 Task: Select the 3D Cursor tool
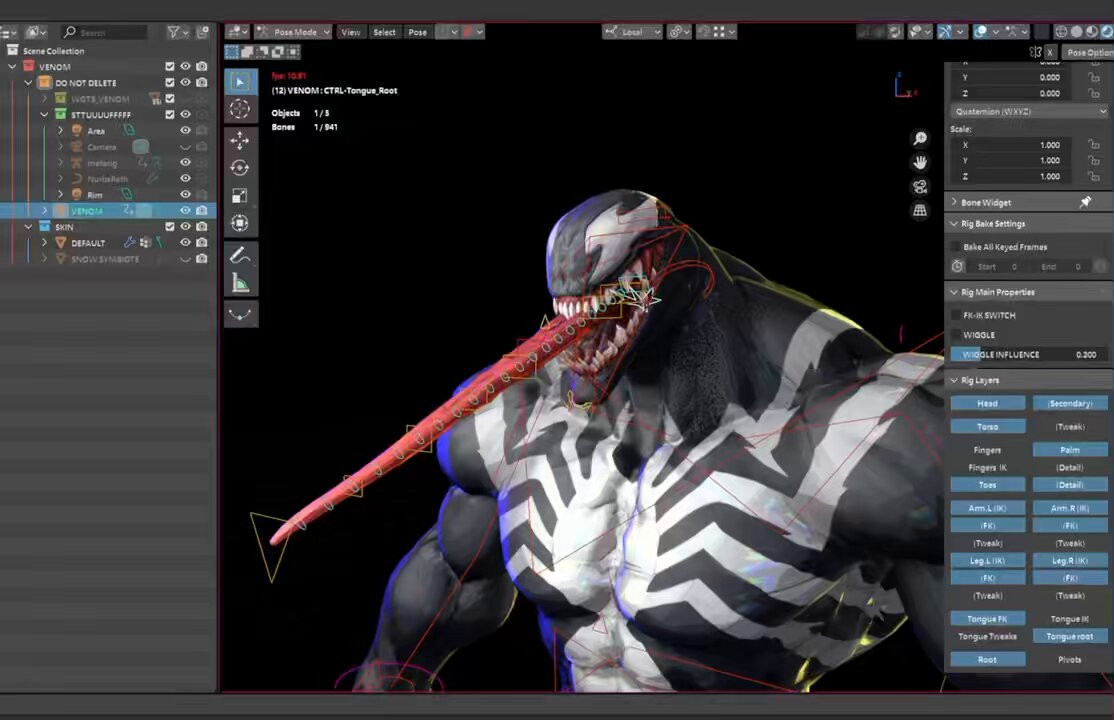point(240,109)
